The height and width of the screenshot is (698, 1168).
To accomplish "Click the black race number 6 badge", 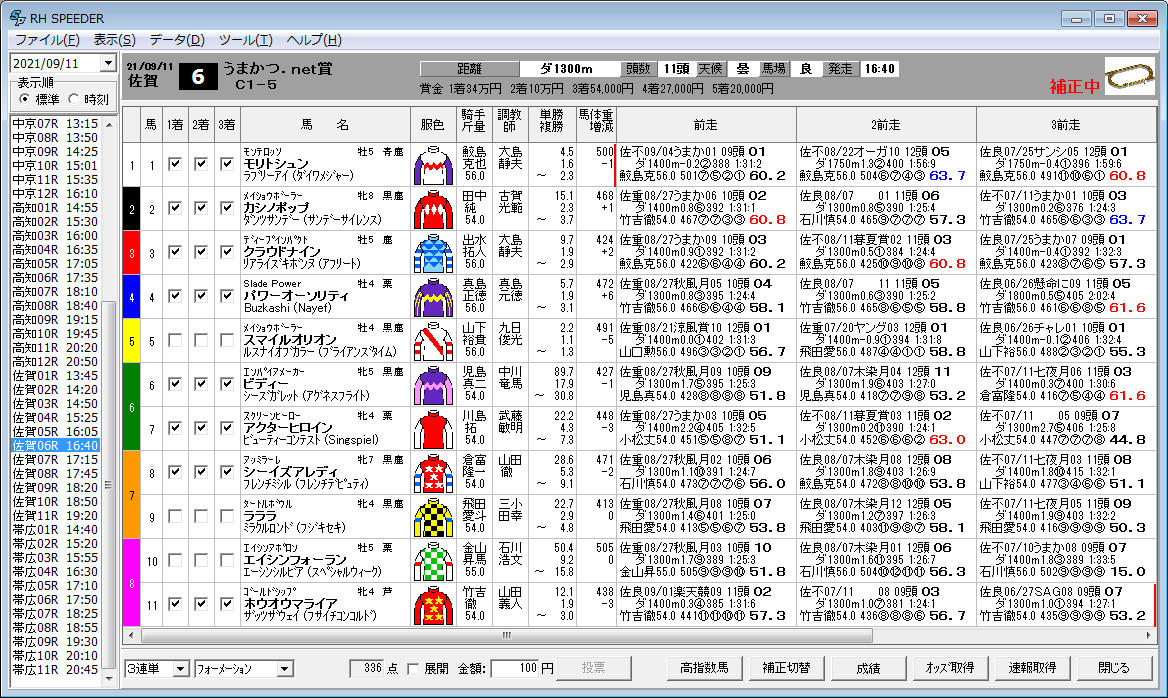I will (x=197, y=76).
